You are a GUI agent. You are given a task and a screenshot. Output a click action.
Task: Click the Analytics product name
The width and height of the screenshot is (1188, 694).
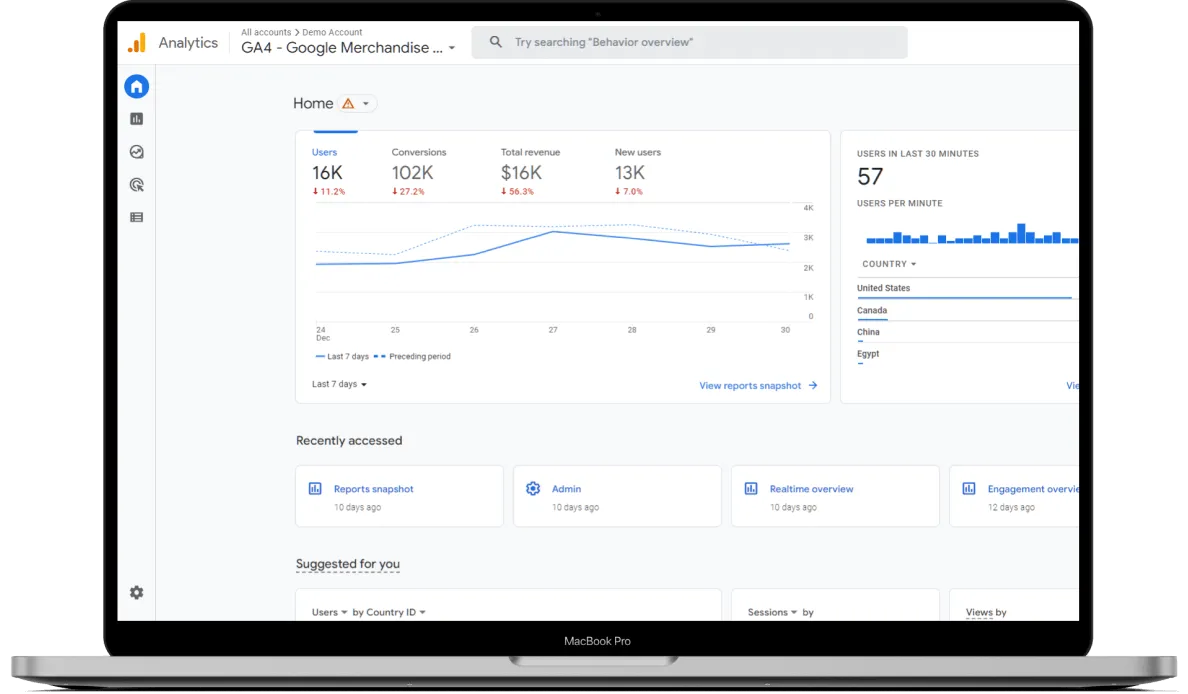click(x=188, y=43)
